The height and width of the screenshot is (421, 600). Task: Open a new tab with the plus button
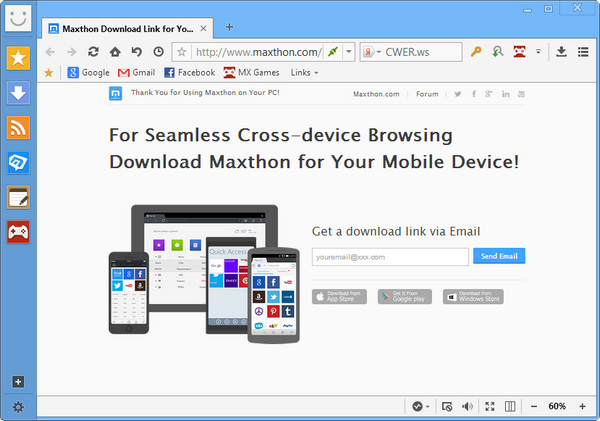[x=229, y=27]
